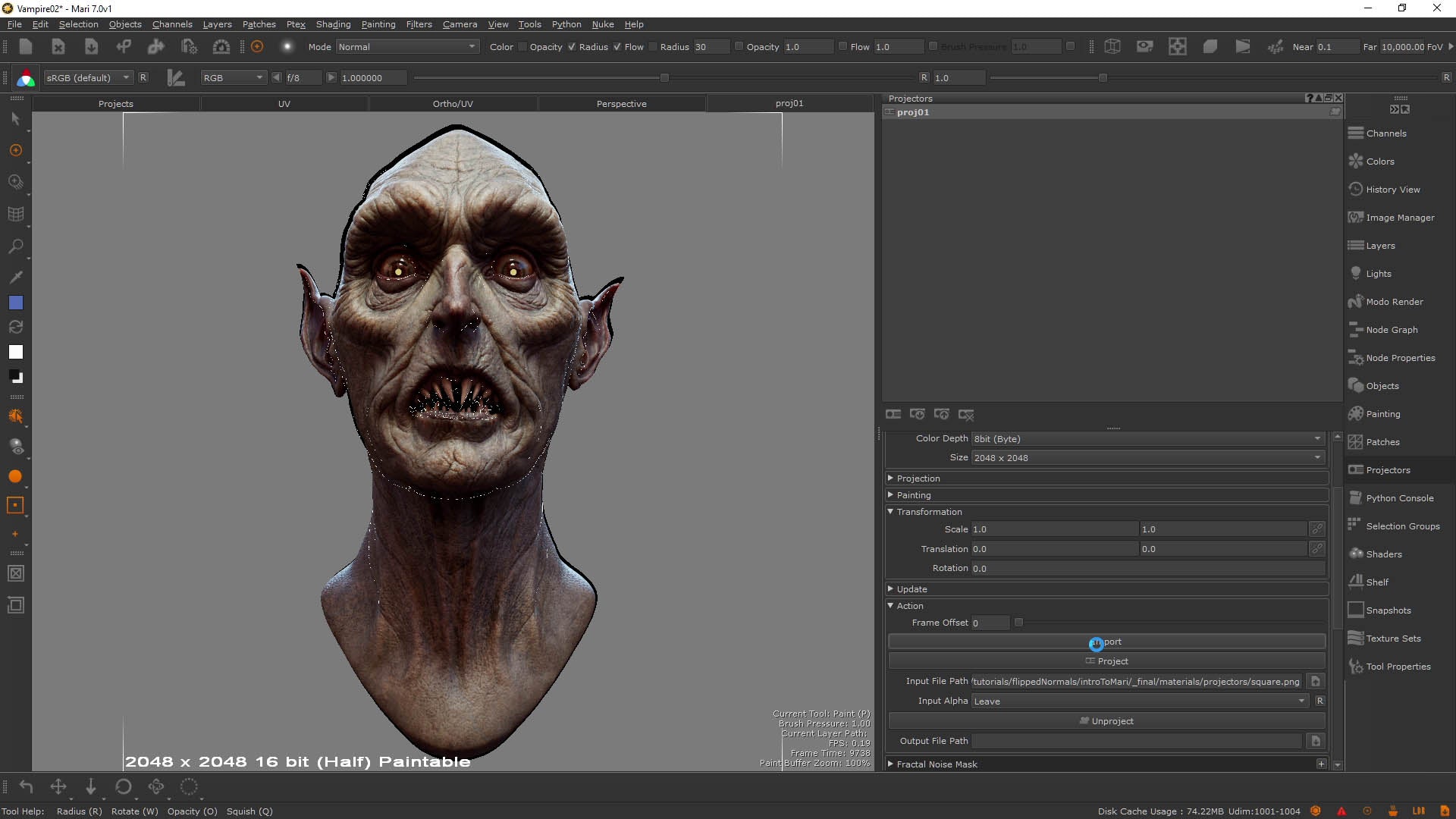Click the Unproject button
The height and width of the screenshot is (819, 1456).
[x=1106, y=721]
